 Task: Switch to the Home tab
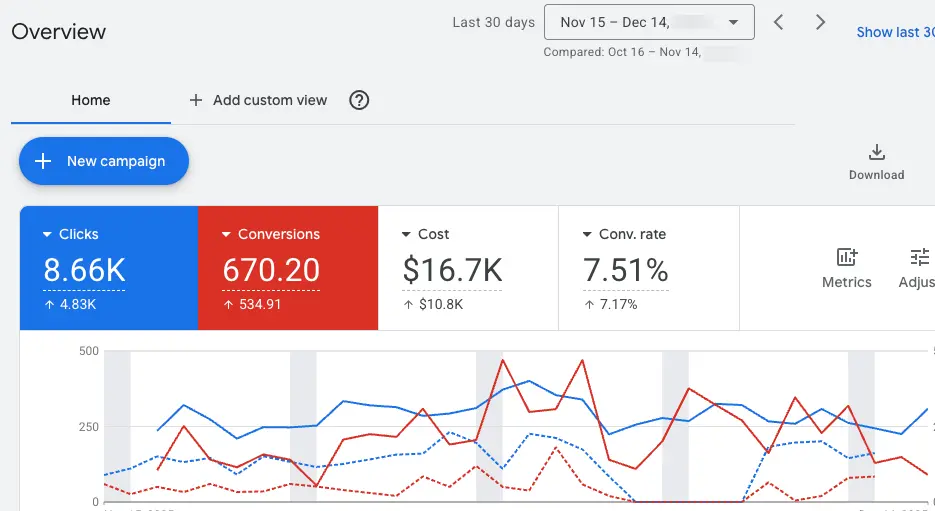point(91,100)
